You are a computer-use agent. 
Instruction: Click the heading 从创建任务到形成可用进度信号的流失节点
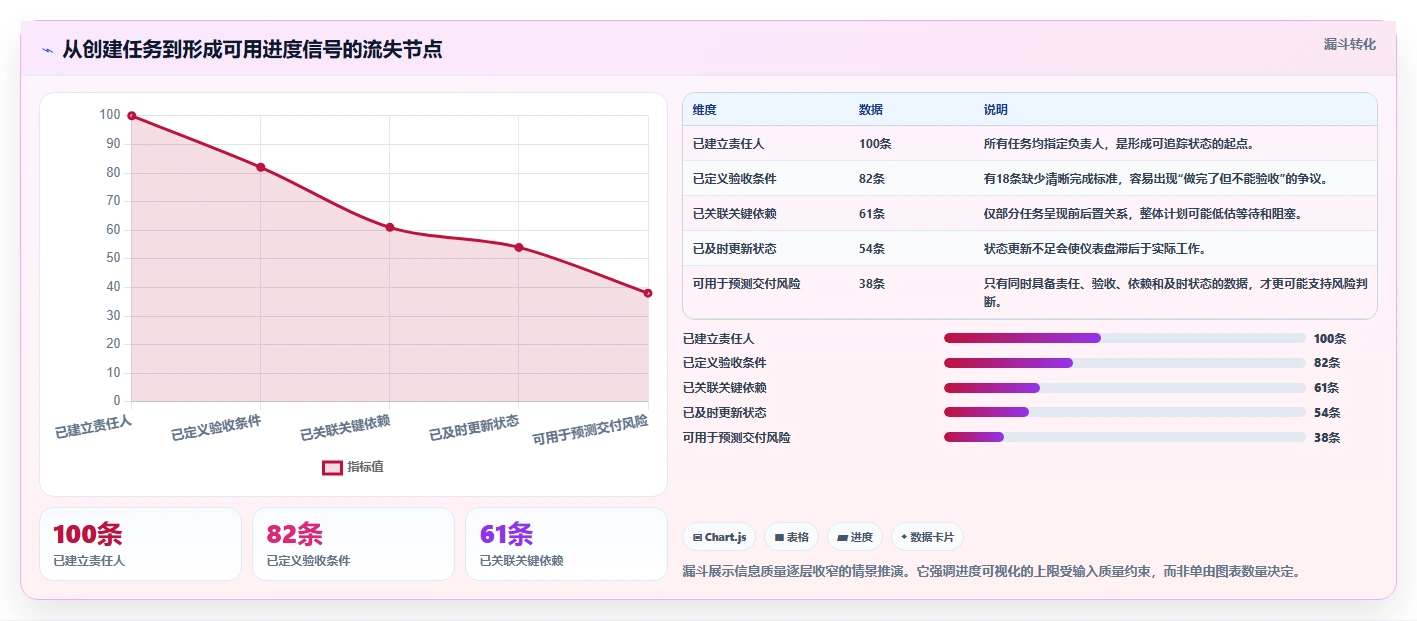point(252,49)
